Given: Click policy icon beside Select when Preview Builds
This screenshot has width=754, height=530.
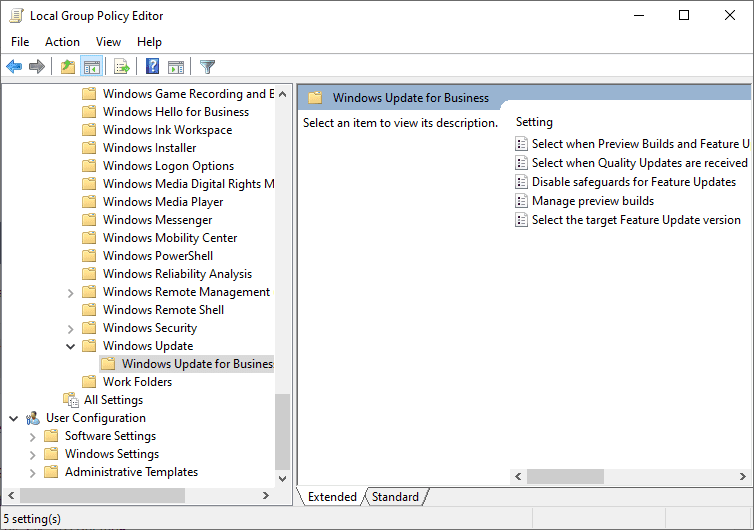Looking at the screenshot, I should 521,144.
